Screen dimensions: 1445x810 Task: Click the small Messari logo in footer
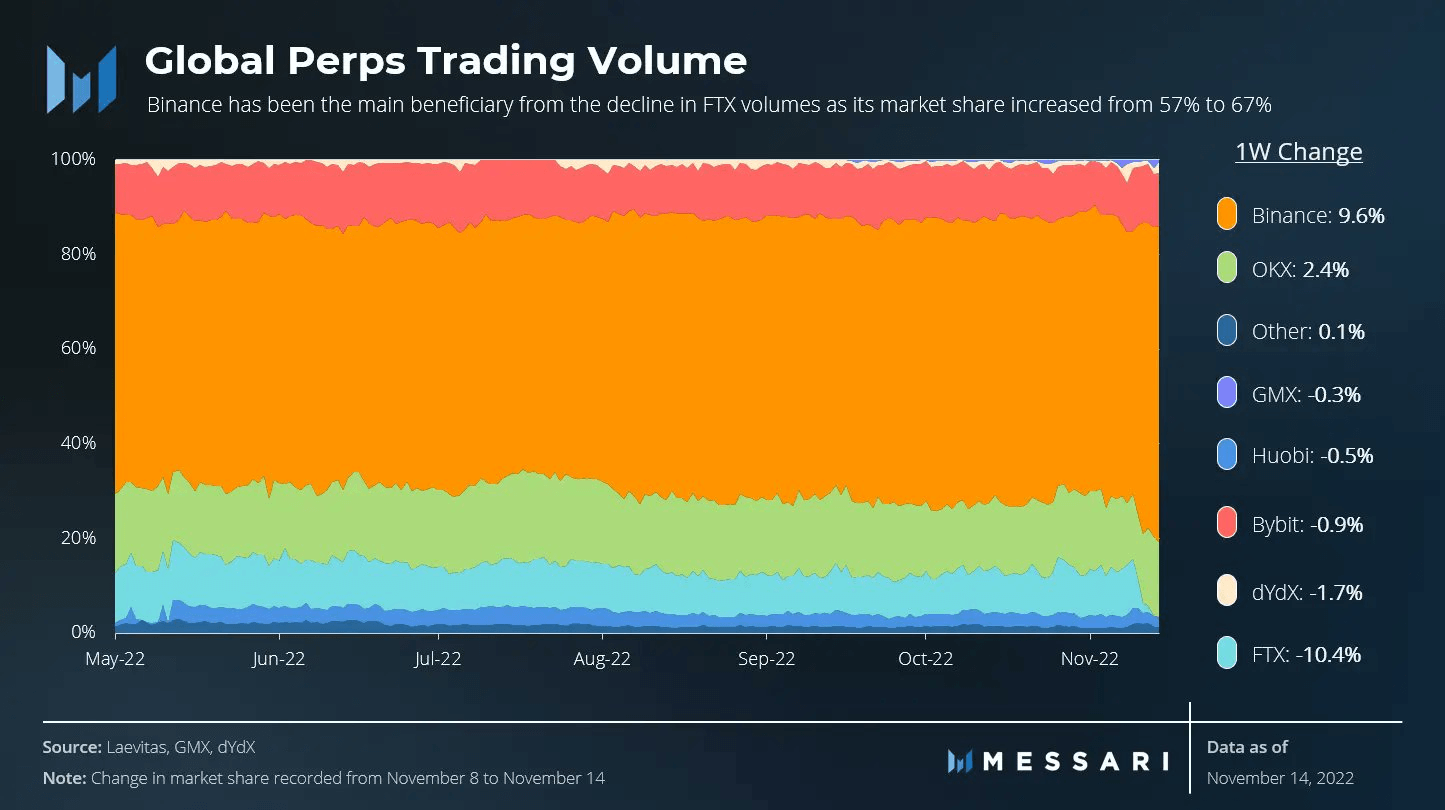[960, 761]
